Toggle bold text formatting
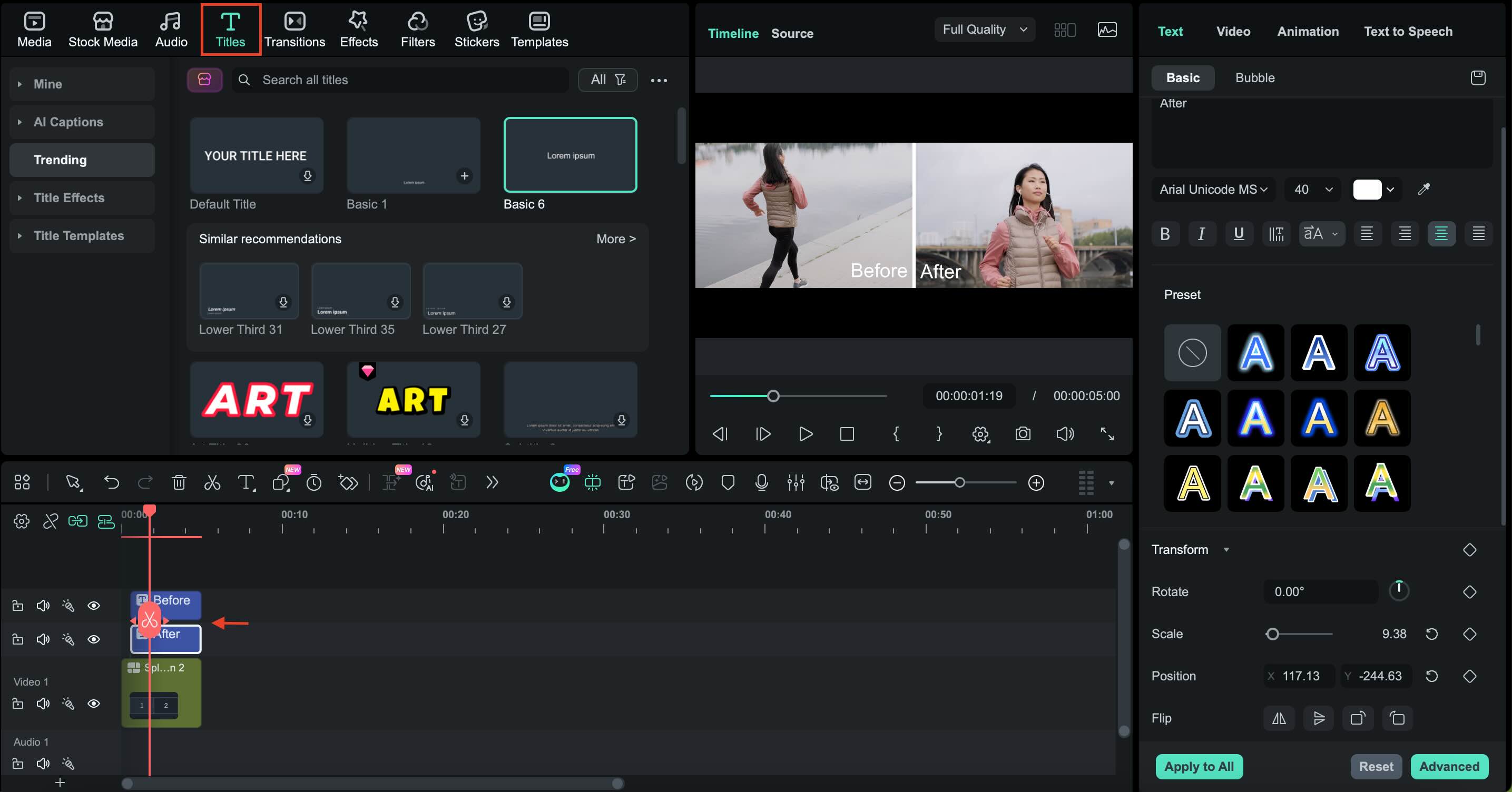The height and width of the screenshot is (792, 1512). pyautogui.click(x=1165, y=234)
